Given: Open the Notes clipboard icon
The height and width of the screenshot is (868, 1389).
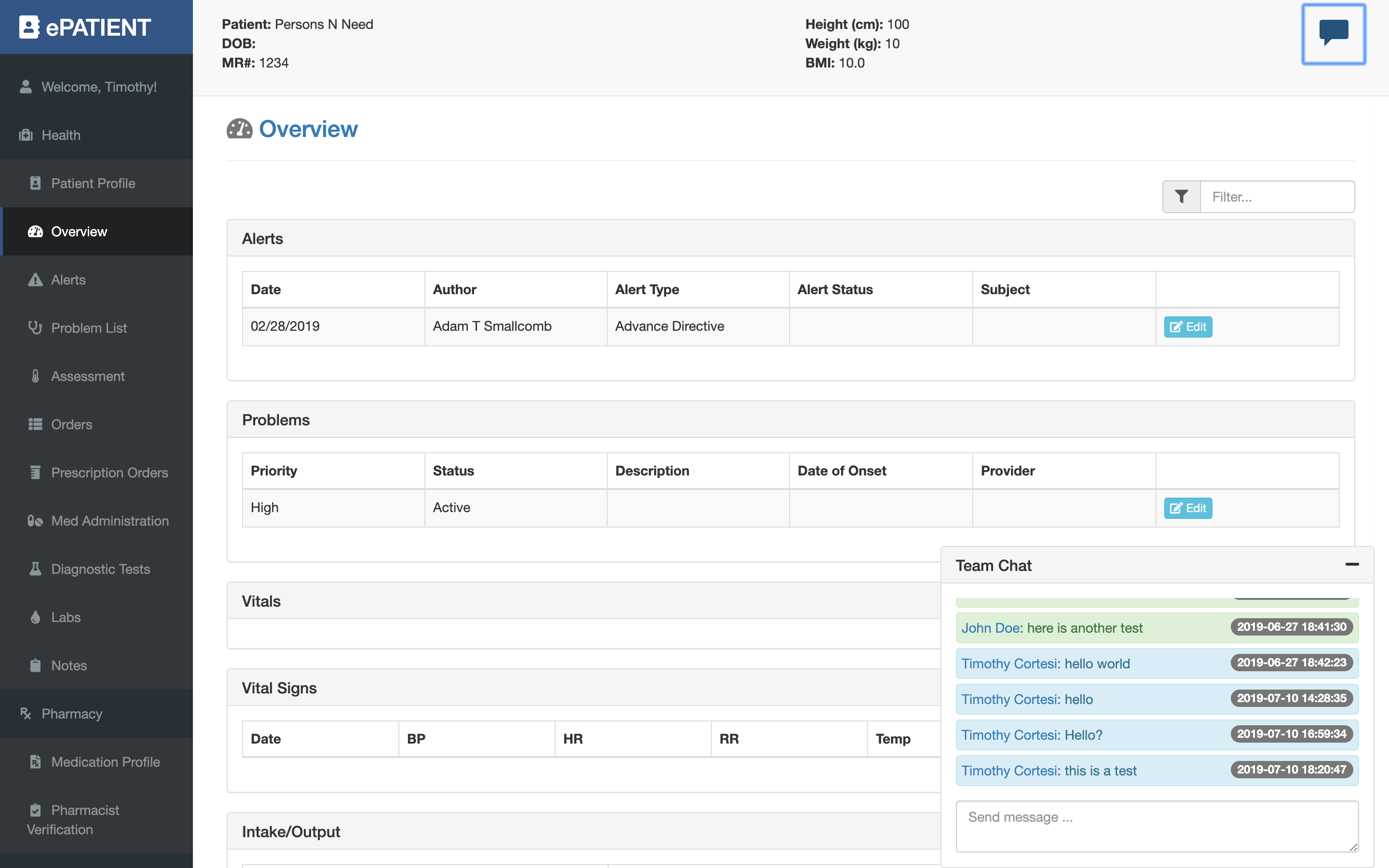Looking at the screenshot, I should 36,665.
